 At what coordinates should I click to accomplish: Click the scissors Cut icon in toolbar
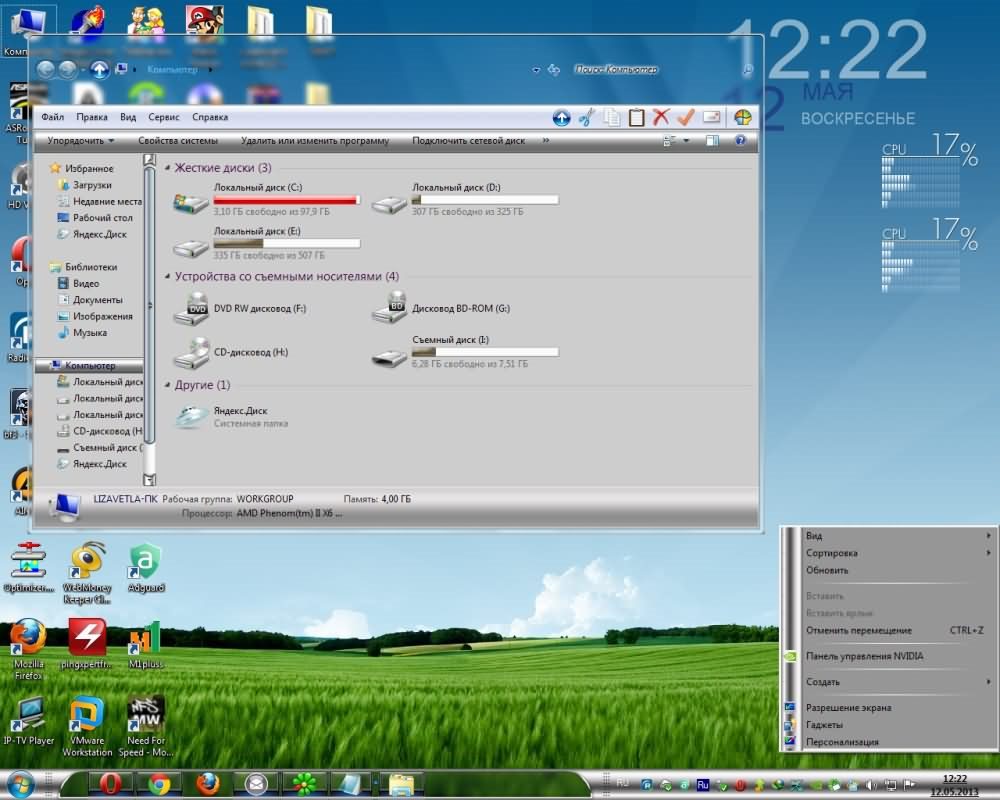tap(587, 118)
